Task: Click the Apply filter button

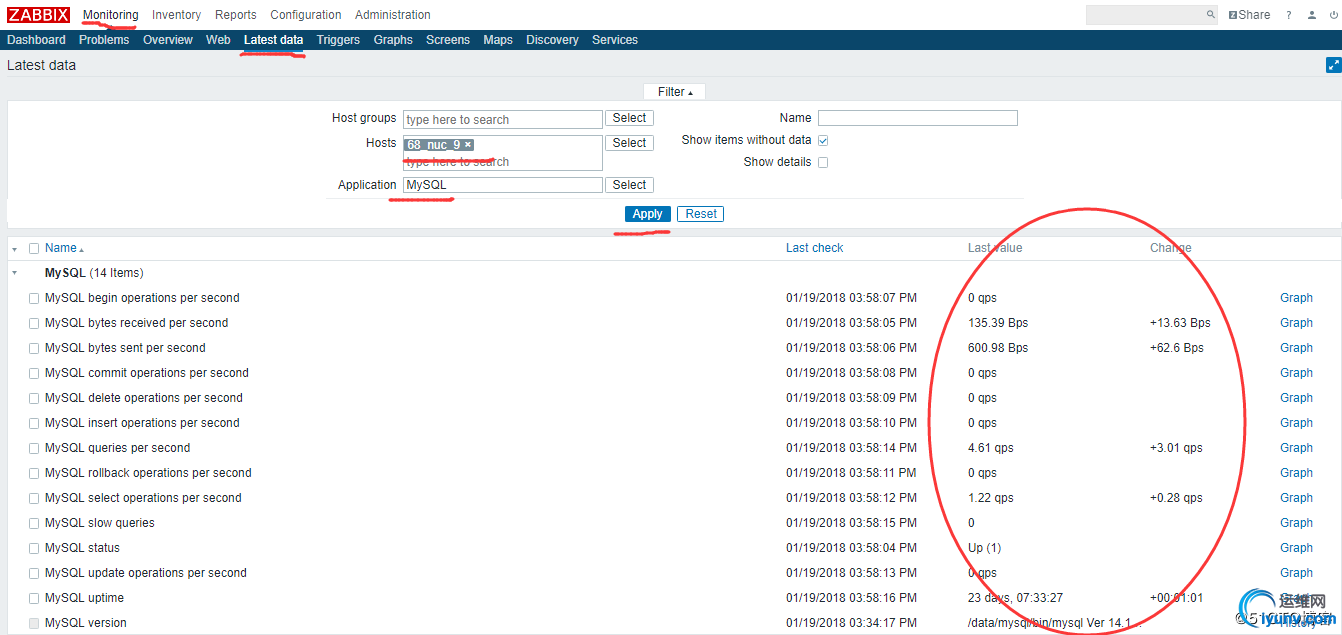Action: coord(648,214)
